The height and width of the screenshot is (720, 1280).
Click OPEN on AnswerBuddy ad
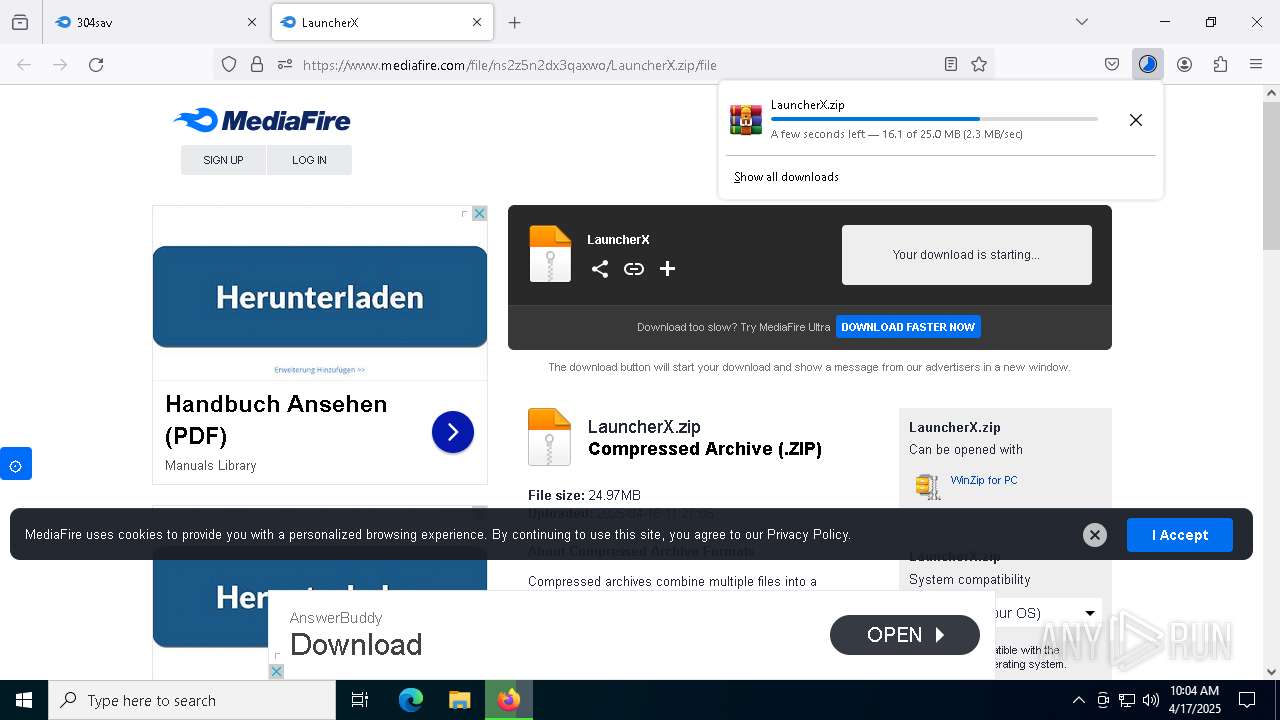pos(905,635)
